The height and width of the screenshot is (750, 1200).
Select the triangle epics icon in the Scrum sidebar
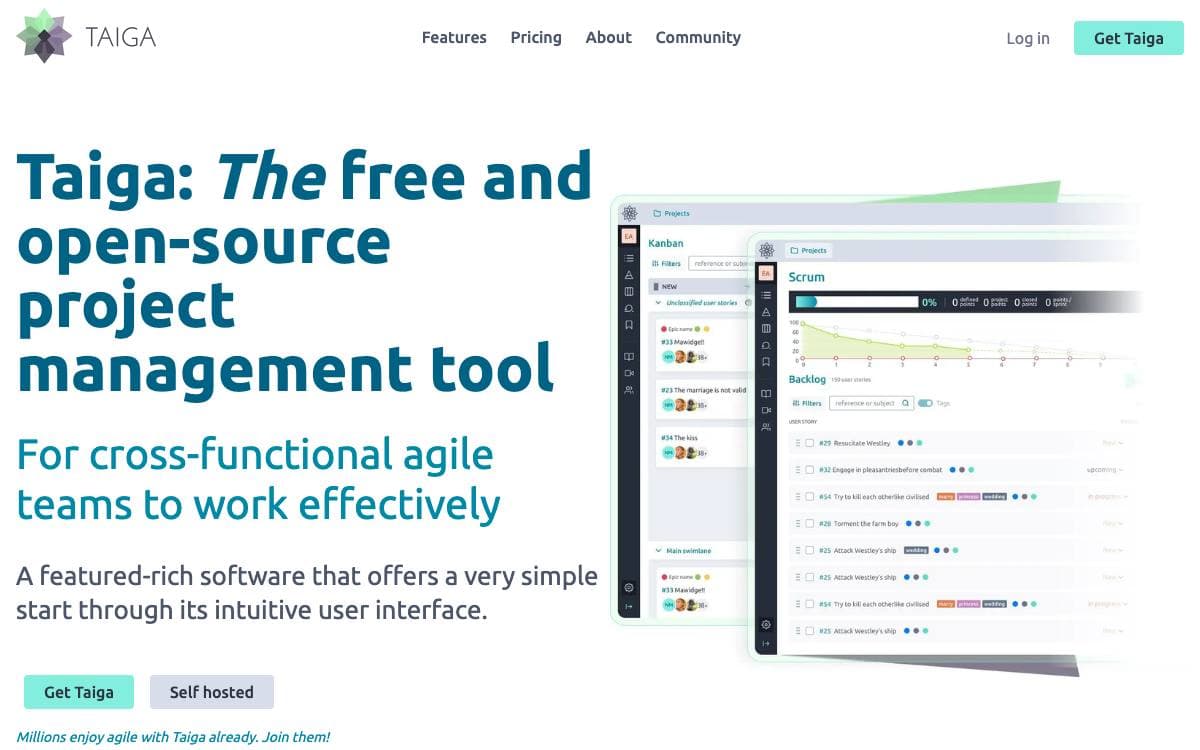(766, 312)
